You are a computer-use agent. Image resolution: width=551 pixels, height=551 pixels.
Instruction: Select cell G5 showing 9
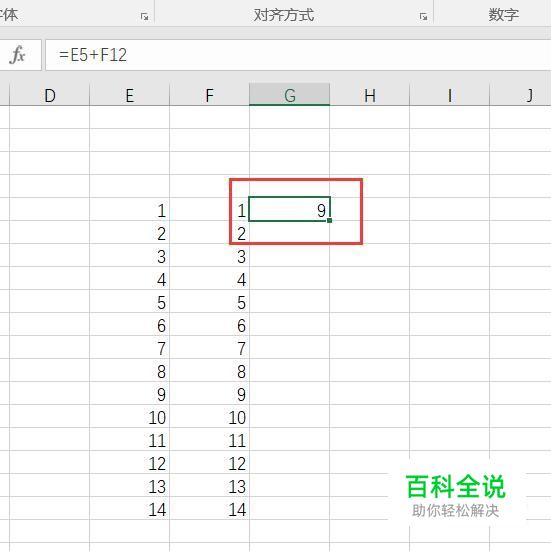pos(290,209)
